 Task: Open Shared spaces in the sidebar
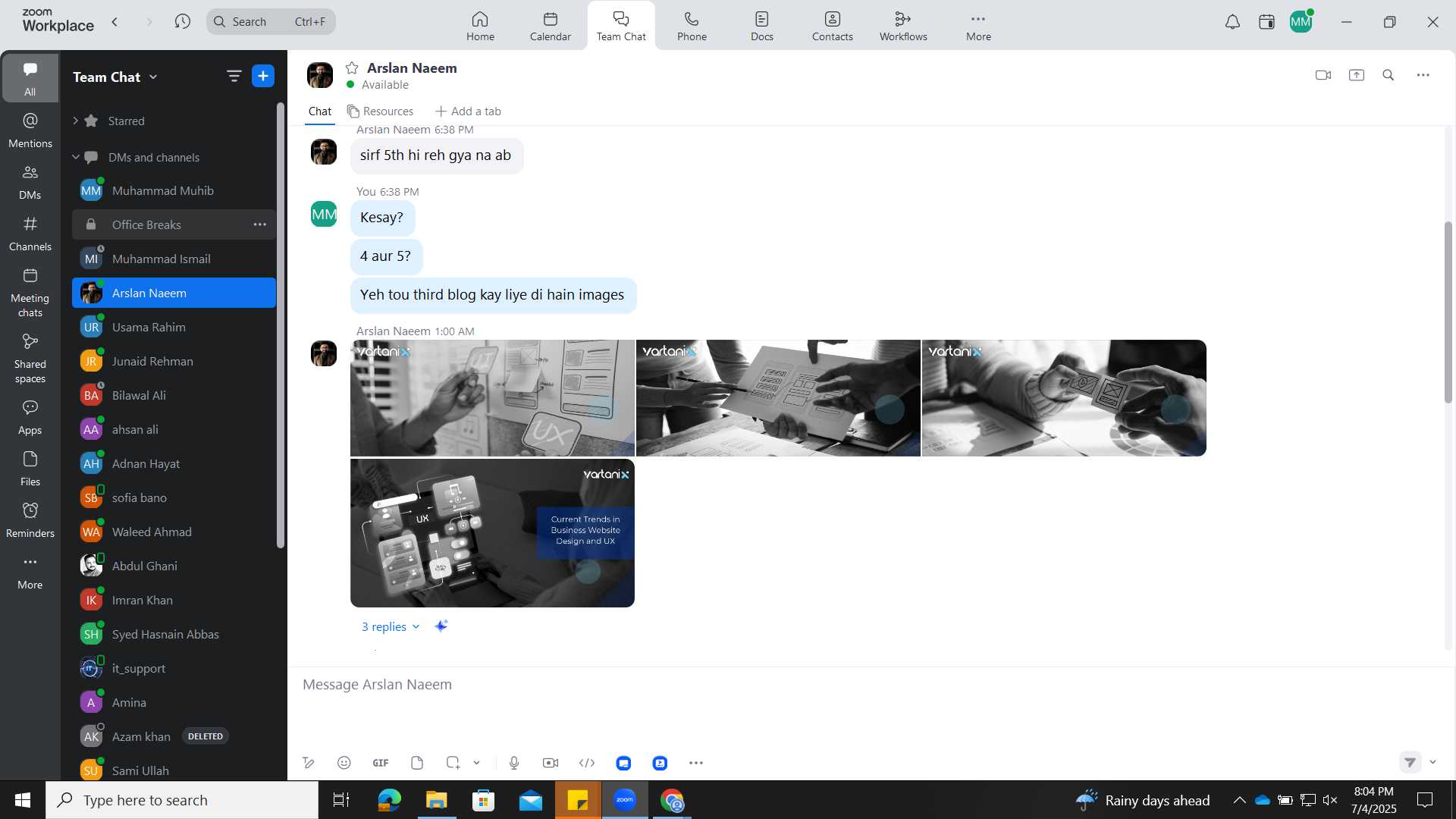click(x=30, y=359)
